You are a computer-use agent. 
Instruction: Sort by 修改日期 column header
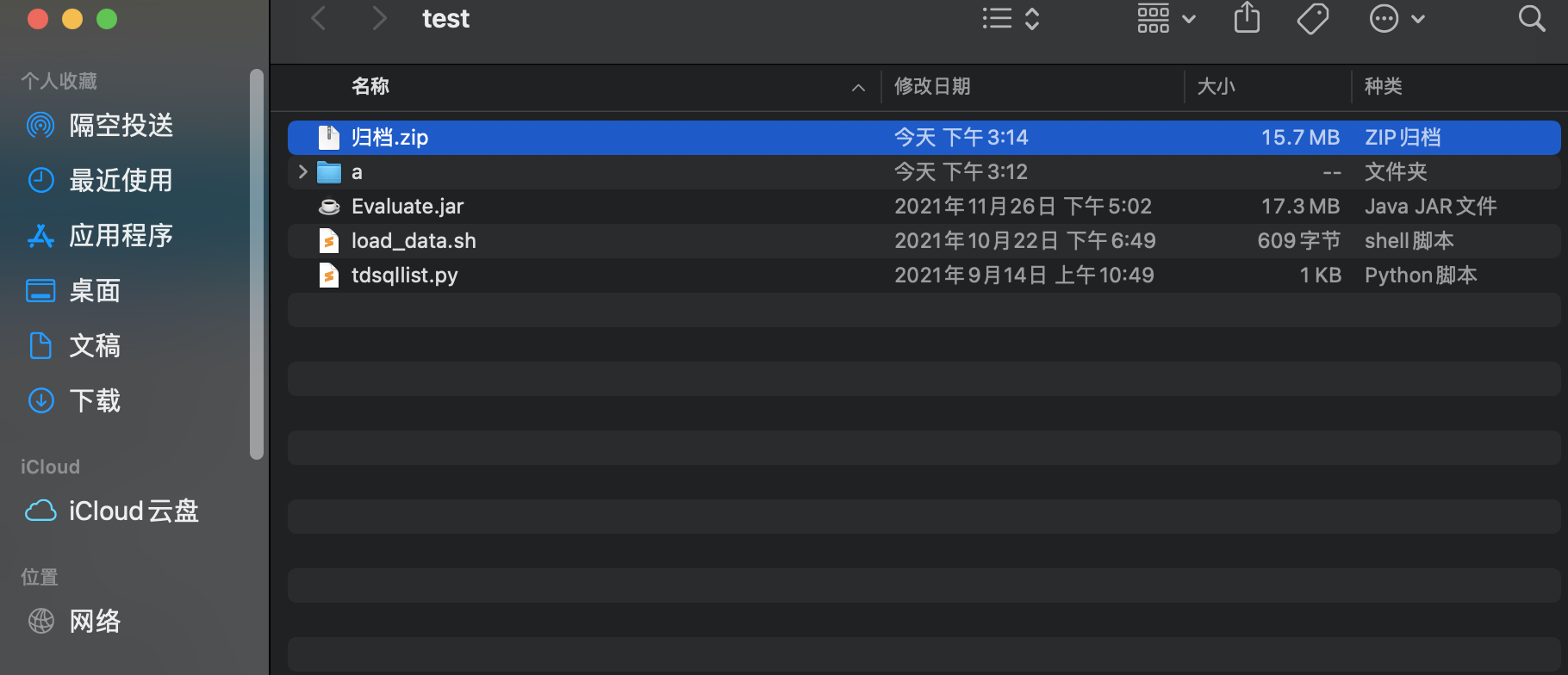point(932,86)
